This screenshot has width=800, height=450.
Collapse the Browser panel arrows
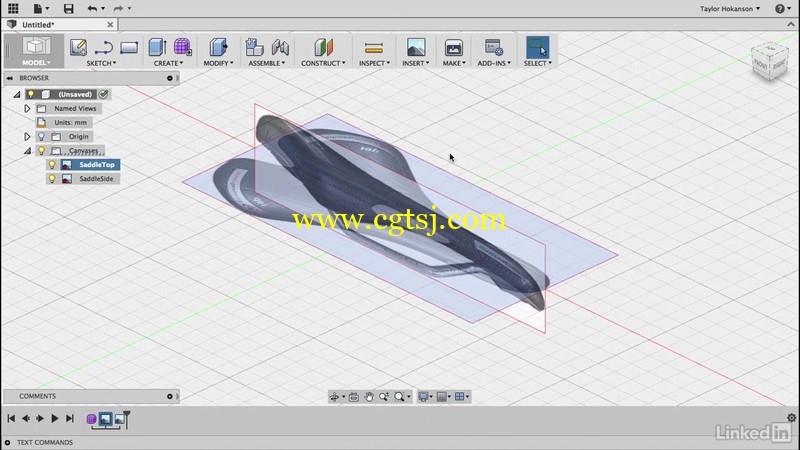coord(10,78)
